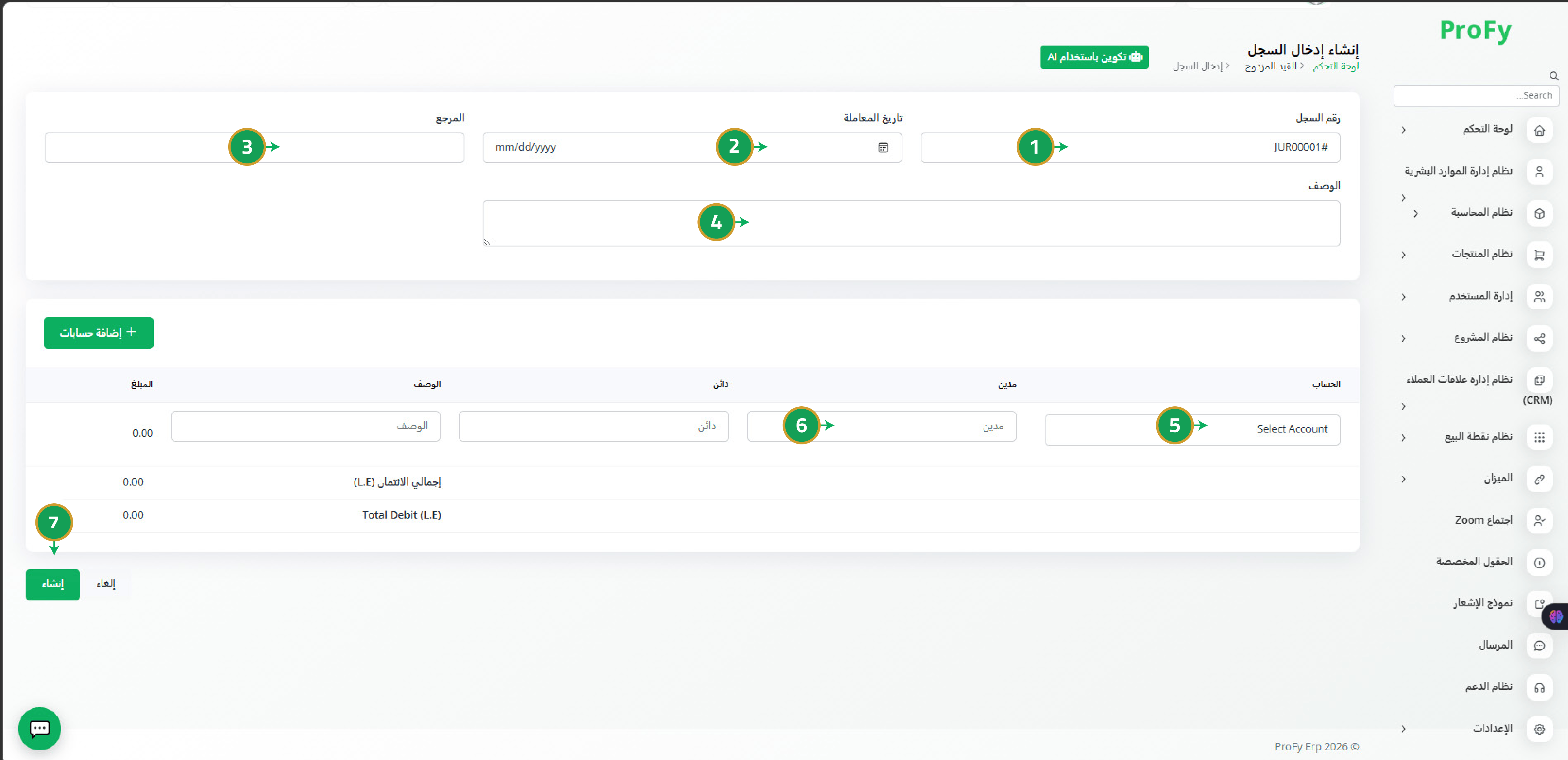Expand the CRM menu chevron
The height and width of the screenshot is (760, 1568).
(x=1403, y=406)
